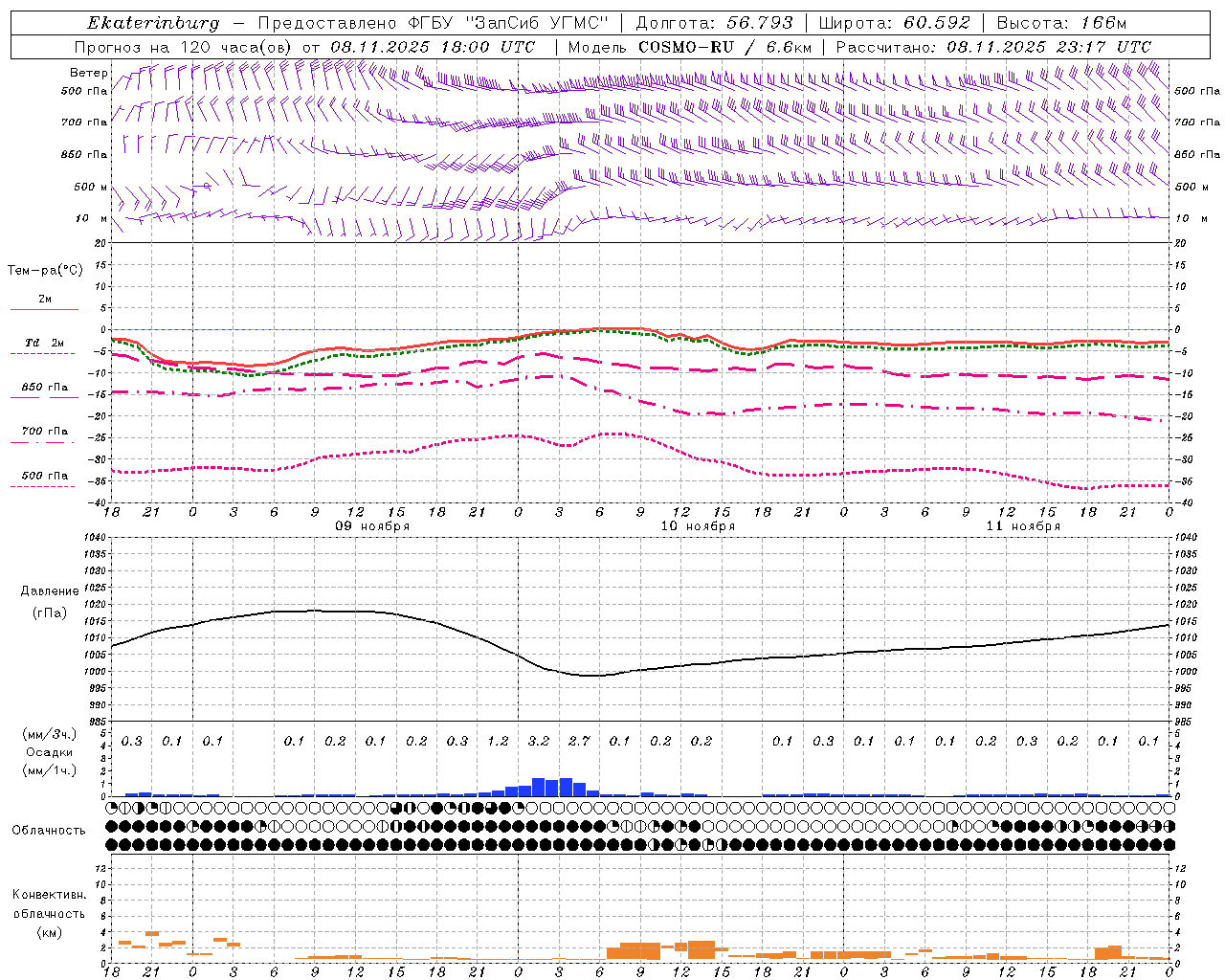Select the 'Широта: 60.592' header value
Screen dimensions: 1225x980
894,23
